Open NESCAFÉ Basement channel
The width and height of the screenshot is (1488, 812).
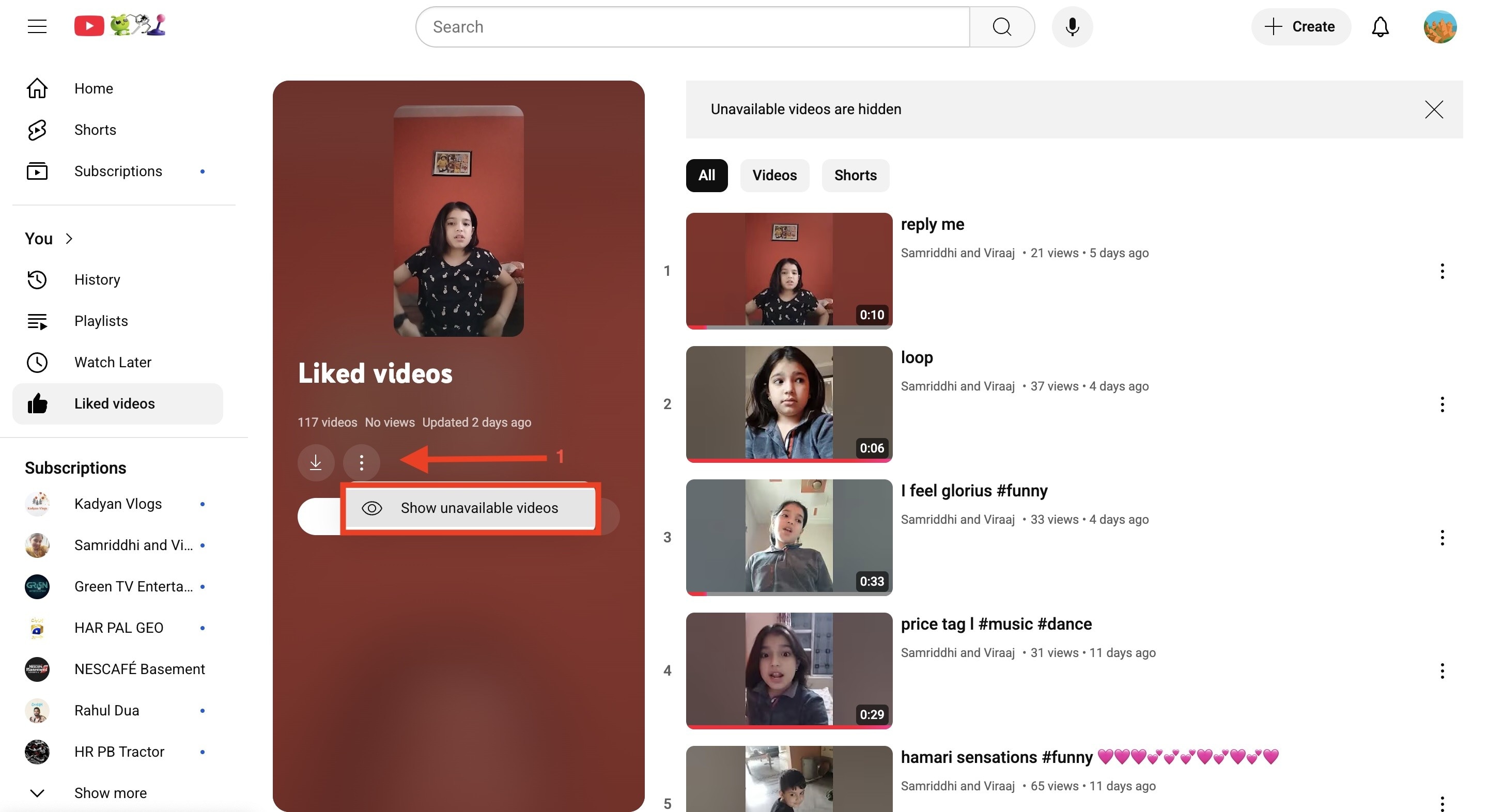(x=118, y=669)
